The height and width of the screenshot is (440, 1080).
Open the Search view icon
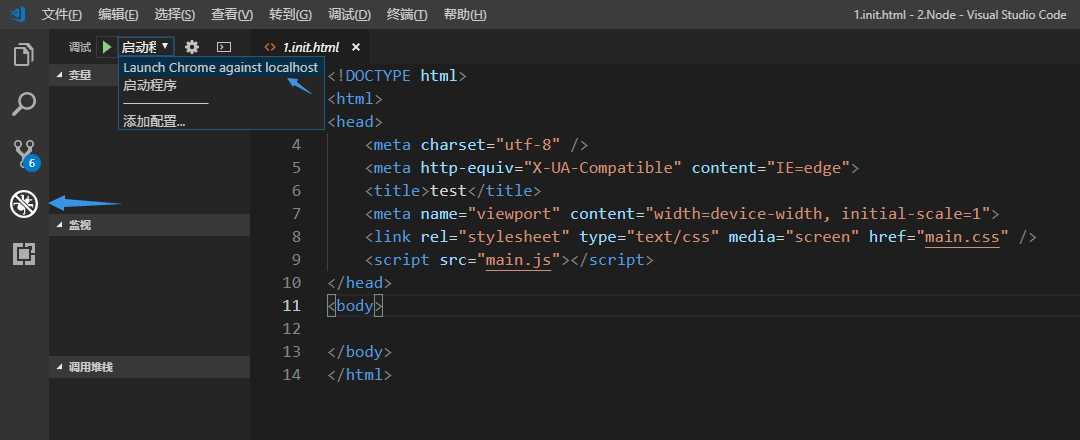click(24, 105)
